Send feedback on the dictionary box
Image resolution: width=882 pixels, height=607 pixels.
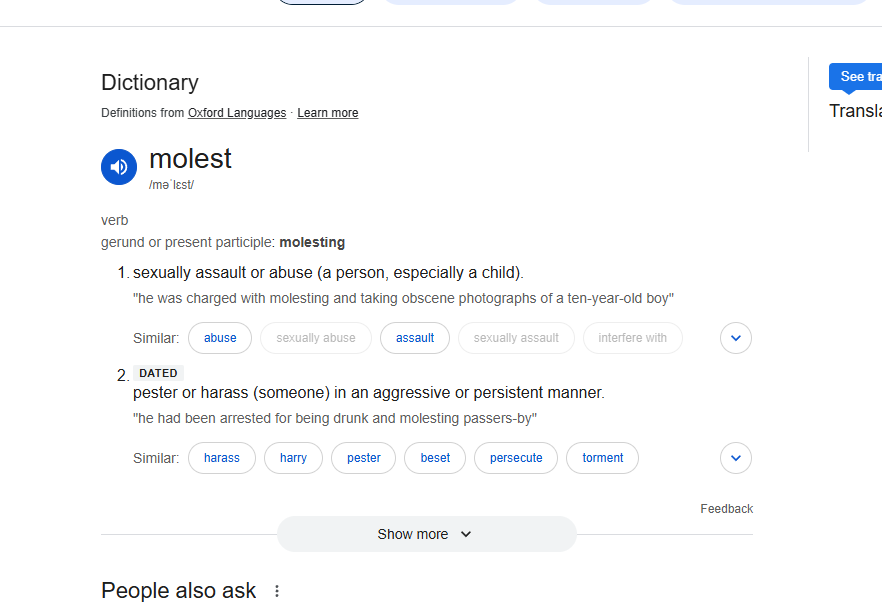click(726, 509)
